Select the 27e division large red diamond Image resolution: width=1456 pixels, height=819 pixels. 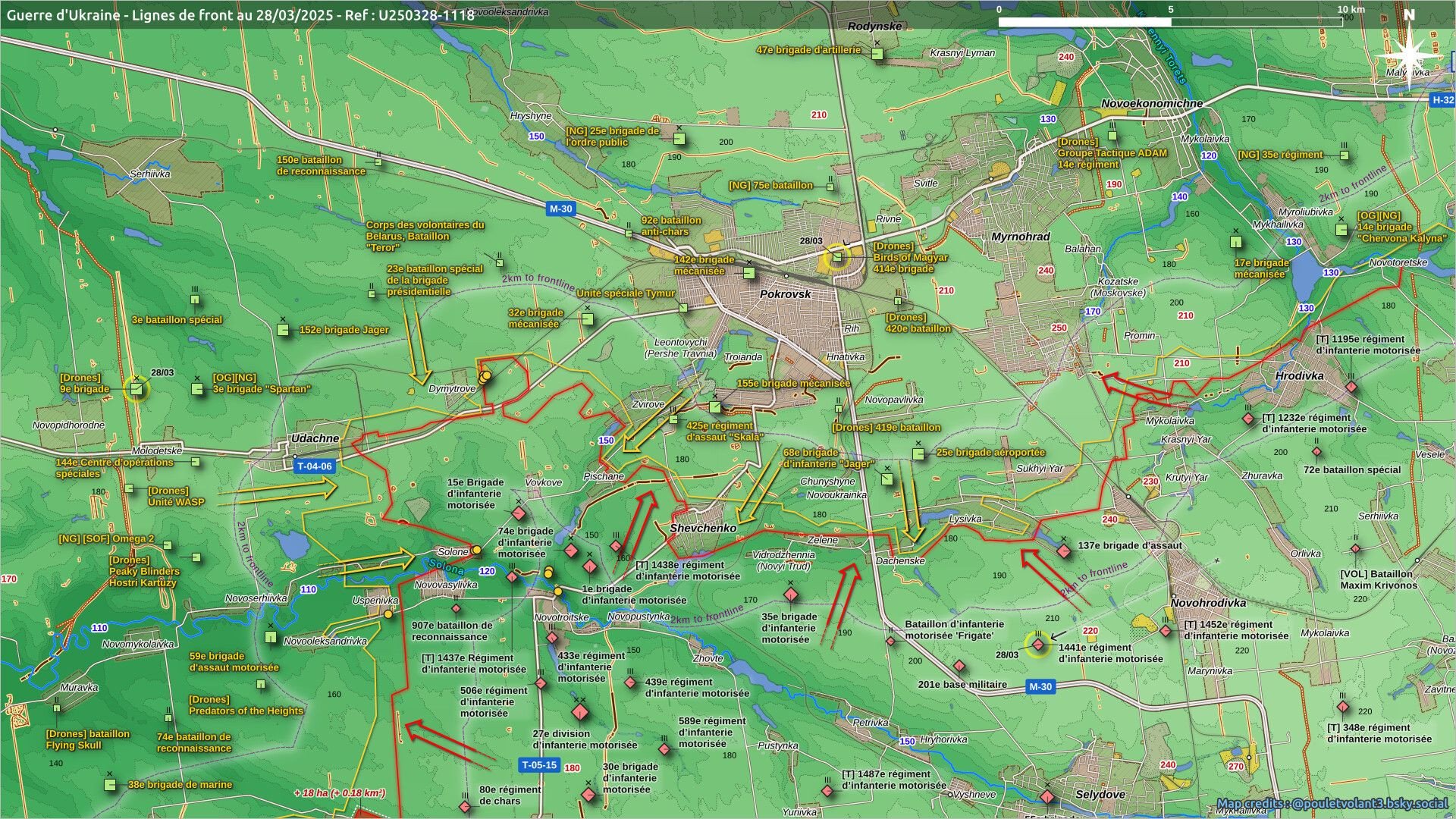580,713
